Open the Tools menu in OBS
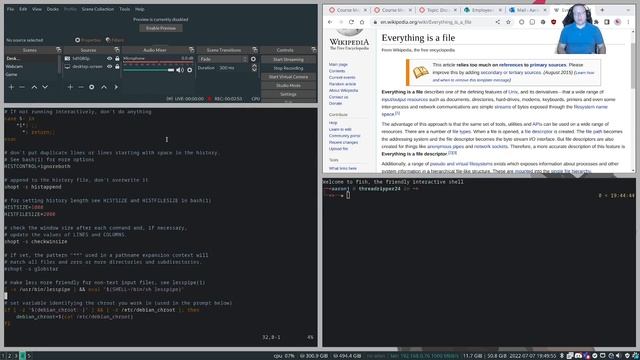 [x=124, y=9]
